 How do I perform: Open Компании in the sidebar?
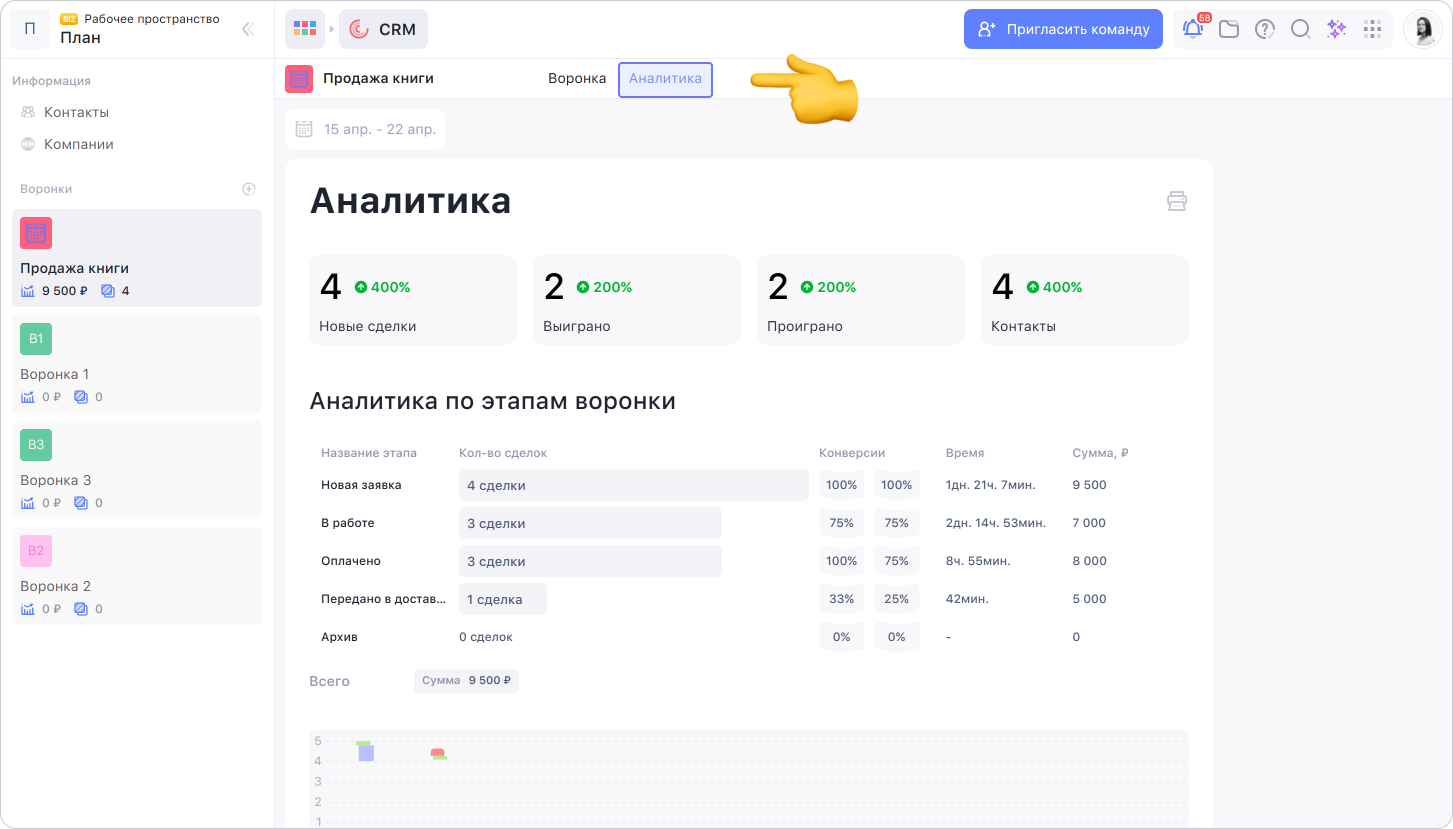point(78,144)
